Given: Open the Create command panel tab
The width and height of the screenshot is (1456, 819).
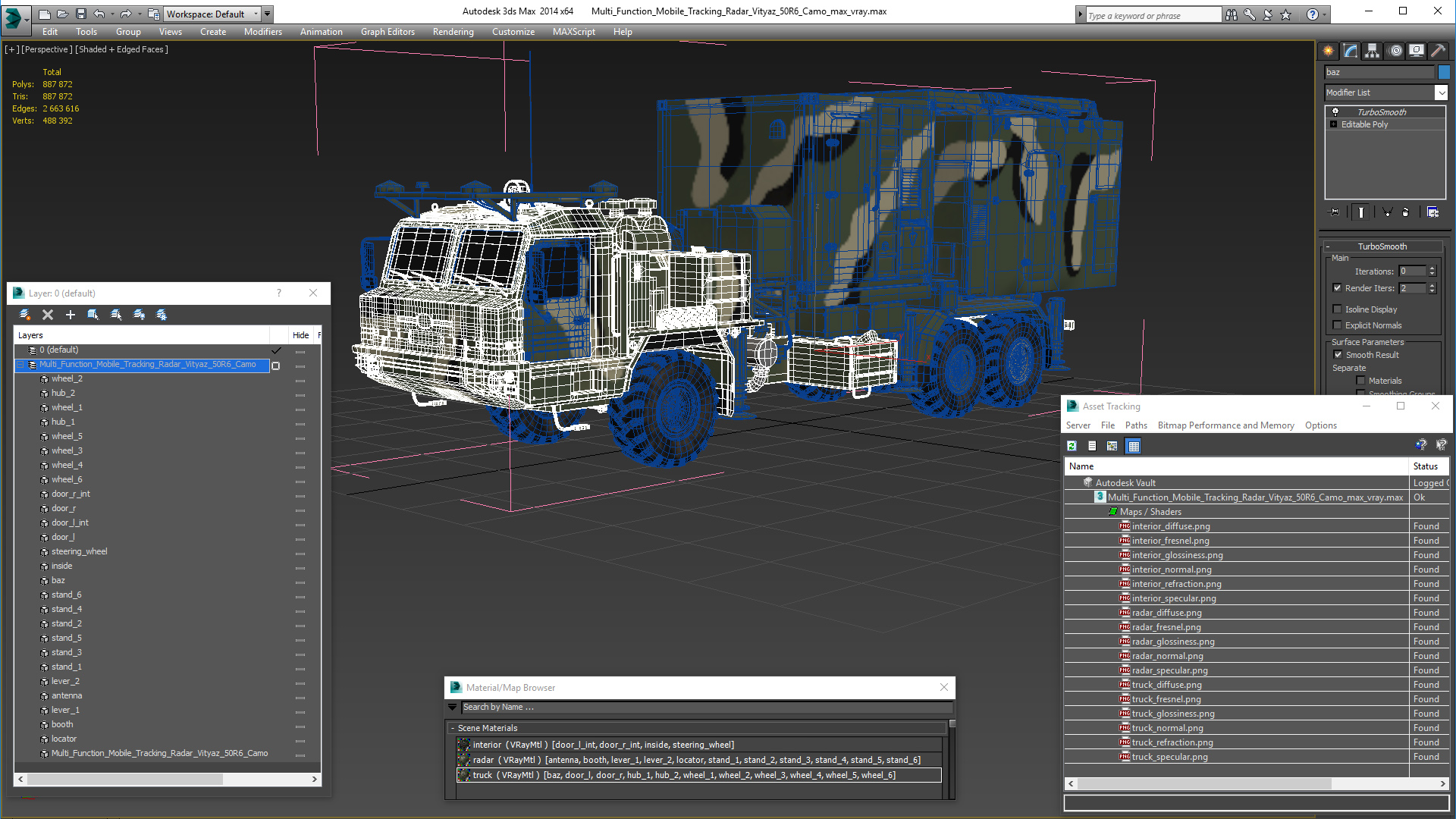Looking at the screenshot, I should pyautogui.click(x=1329, y=51).
